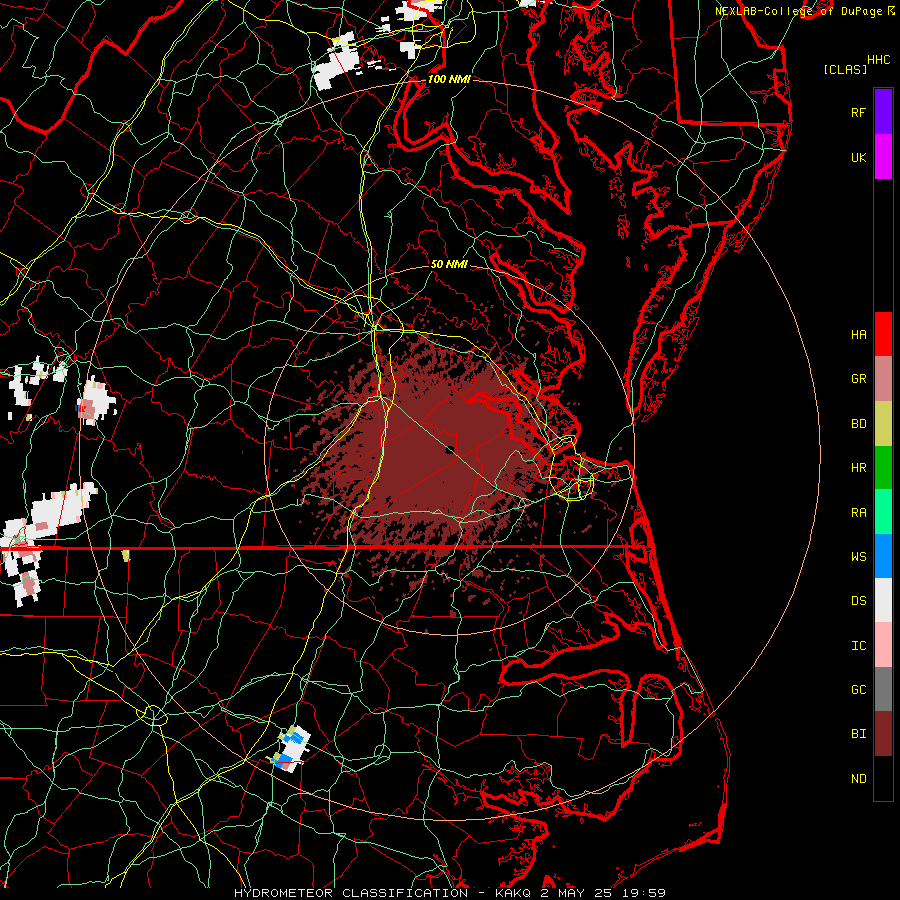Select the GR graupel color swatch
Image resolution: width=900 pixels, height=900 pixels.
click(883, 379)
